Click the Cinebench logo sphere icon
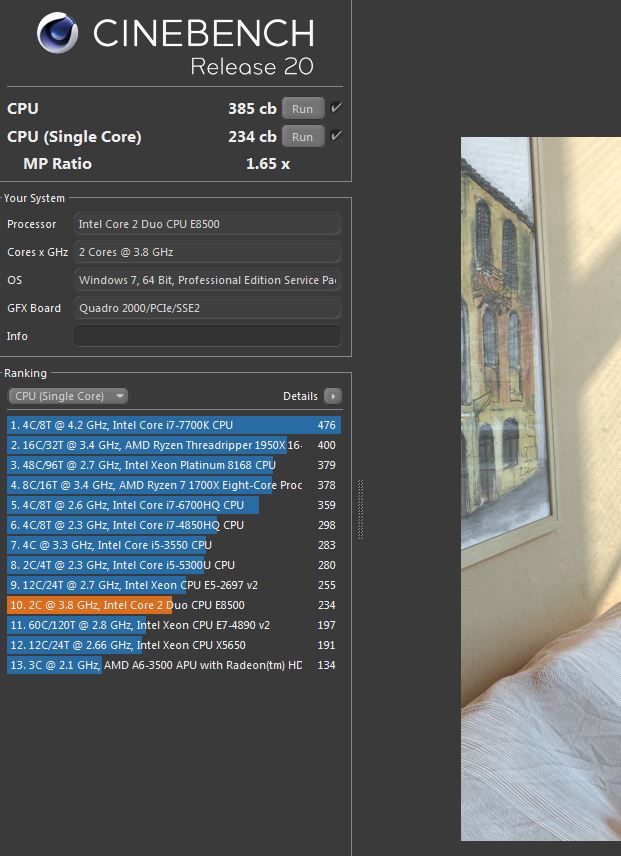The image size is (621, 856). (x=57, y=33)
